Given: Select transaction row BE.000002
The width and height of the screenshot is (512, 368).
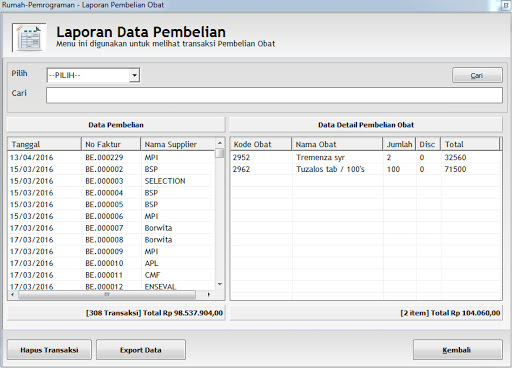Looking at the screenshot, I should (111, 169).
